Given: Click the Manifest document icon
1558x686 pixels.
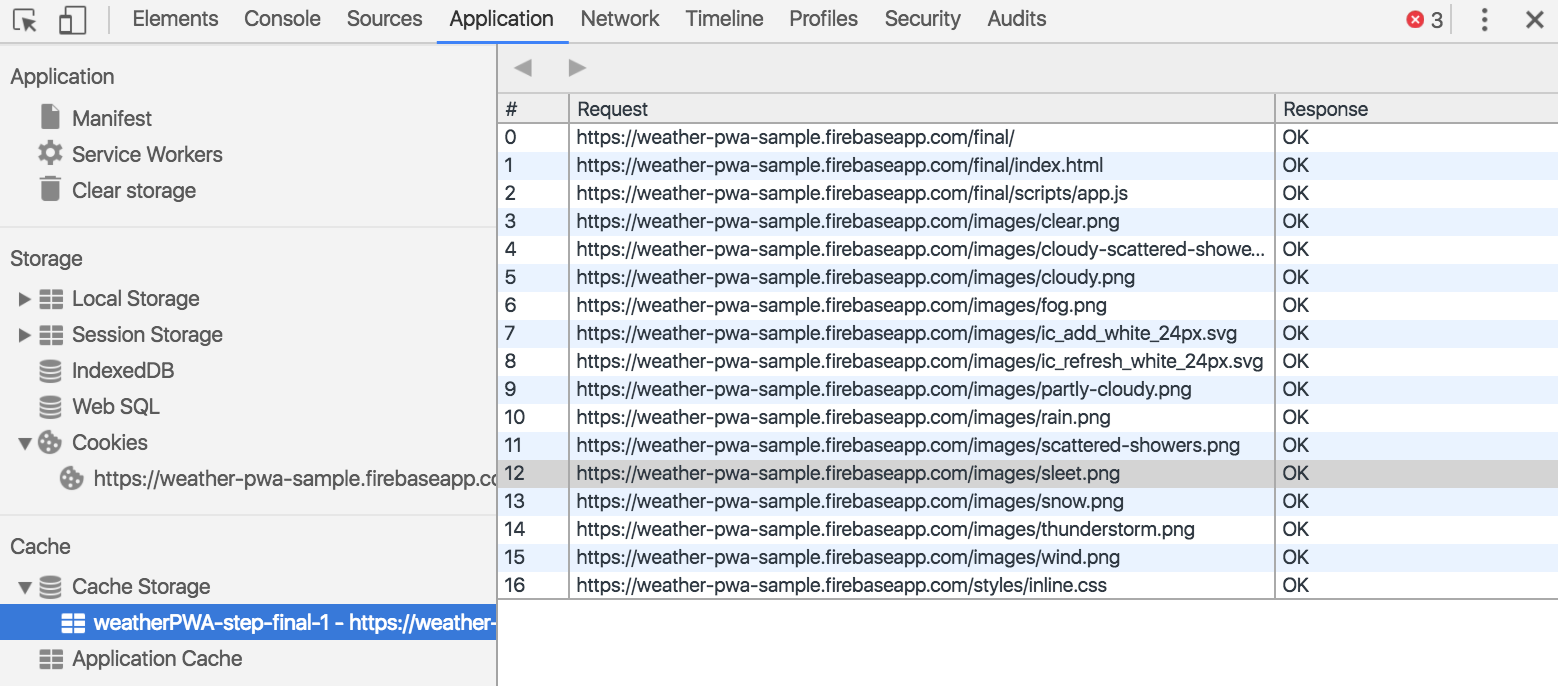Looking at the screenshot, I should tap(50, 117).
